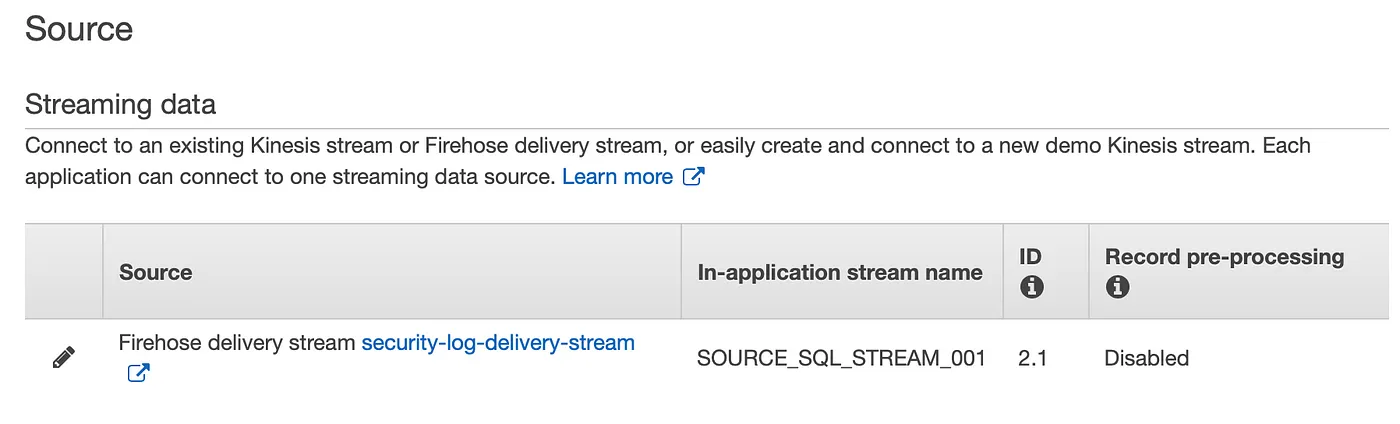Click the Streaming data subheading
The image size is (1400, 424).
120,104
